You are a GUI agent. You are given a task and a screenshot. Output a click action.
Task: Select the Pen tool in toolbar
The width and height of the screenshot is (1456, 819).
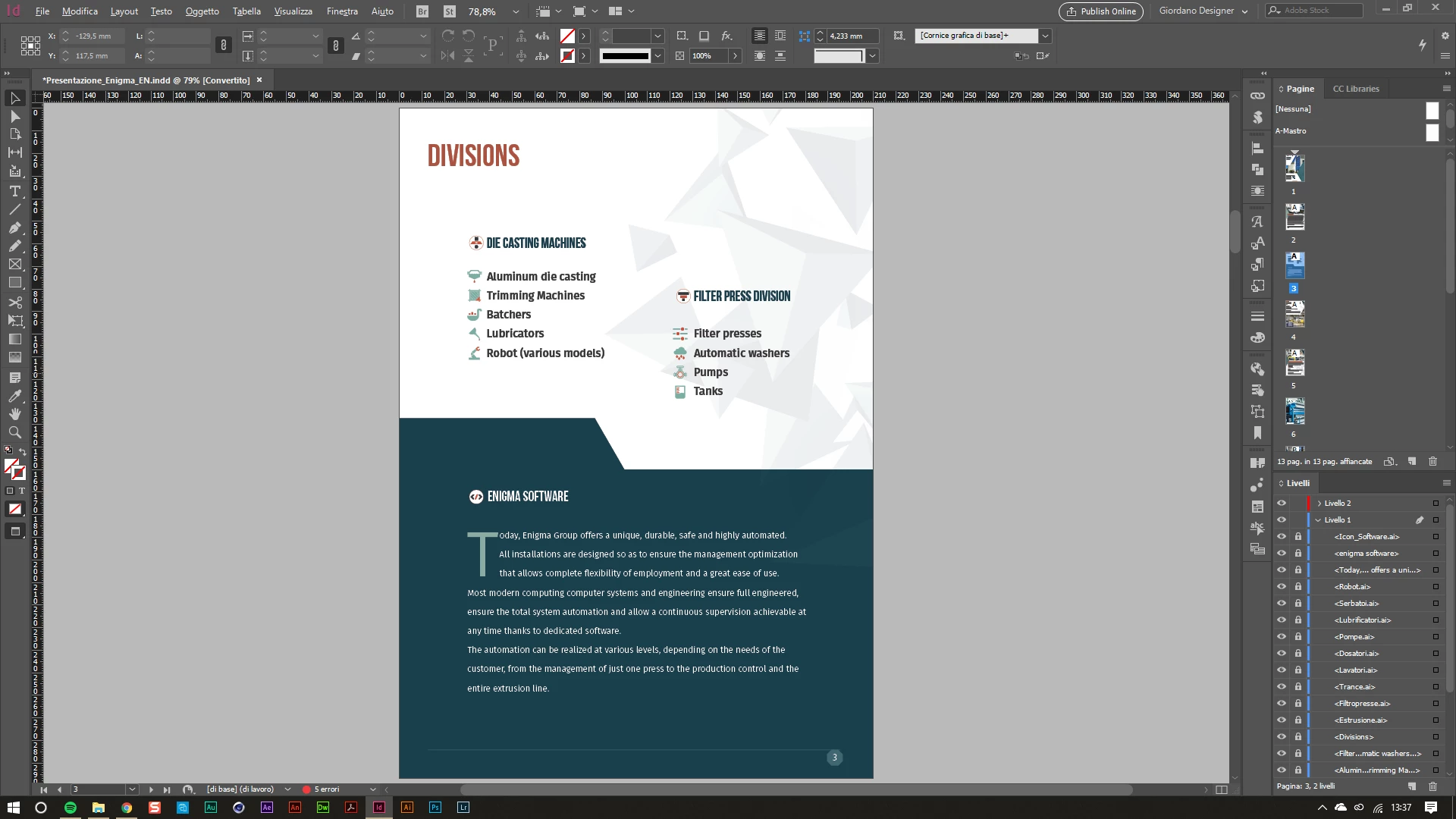point(14,227)
